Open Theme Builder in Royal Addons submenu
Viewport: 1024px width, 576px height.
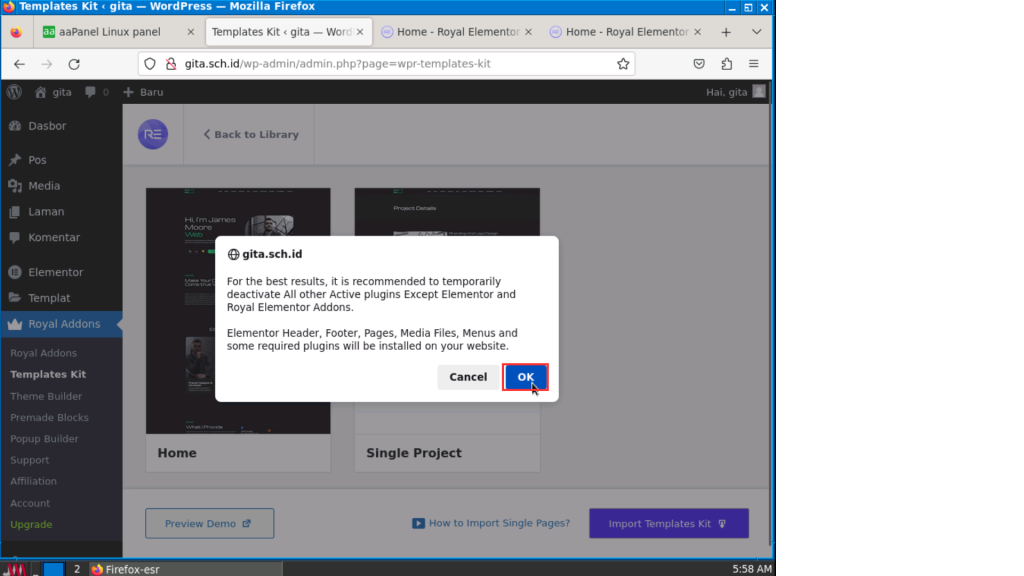pyautogui.click(x=46, y=396)
